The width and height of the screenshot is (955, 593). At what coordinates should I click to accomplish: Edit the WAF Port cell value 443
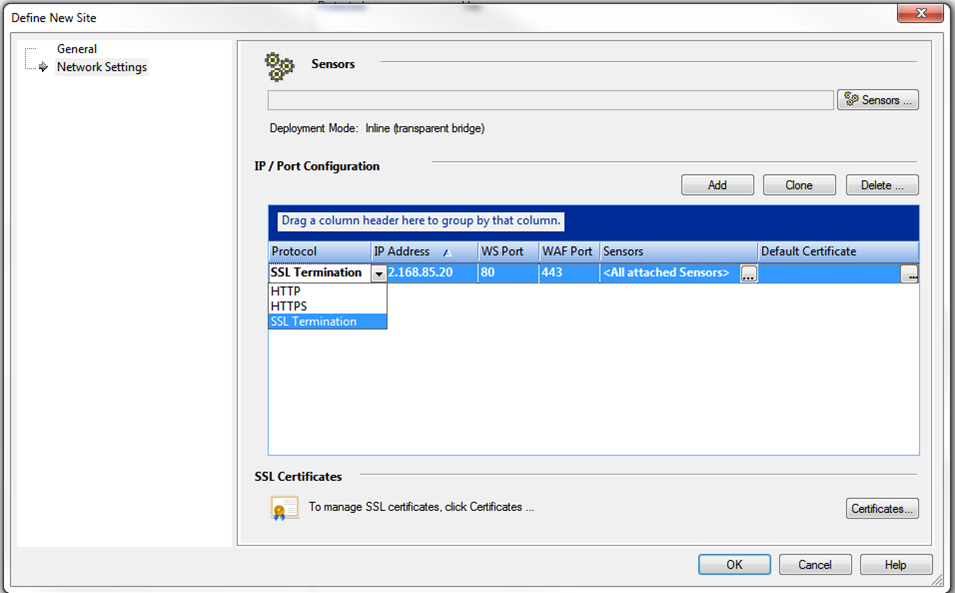pos(568,273)
